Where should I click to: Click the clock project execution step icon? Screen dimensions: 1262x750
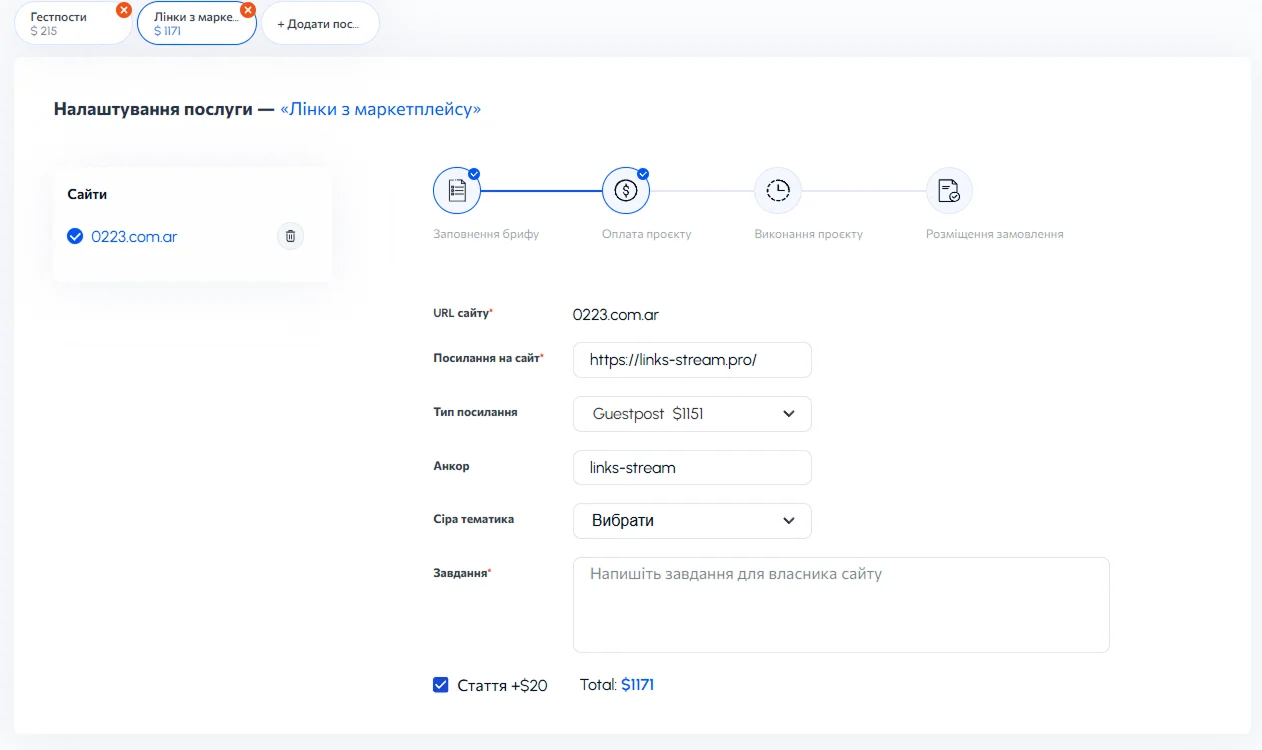pos(777,190)
